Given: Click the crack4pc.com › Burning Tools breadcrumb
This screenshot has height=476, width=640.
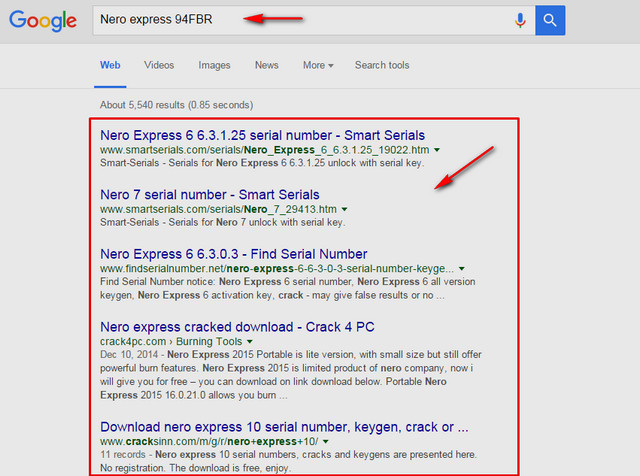Looking at the screenshot, I should click(171, 341).
